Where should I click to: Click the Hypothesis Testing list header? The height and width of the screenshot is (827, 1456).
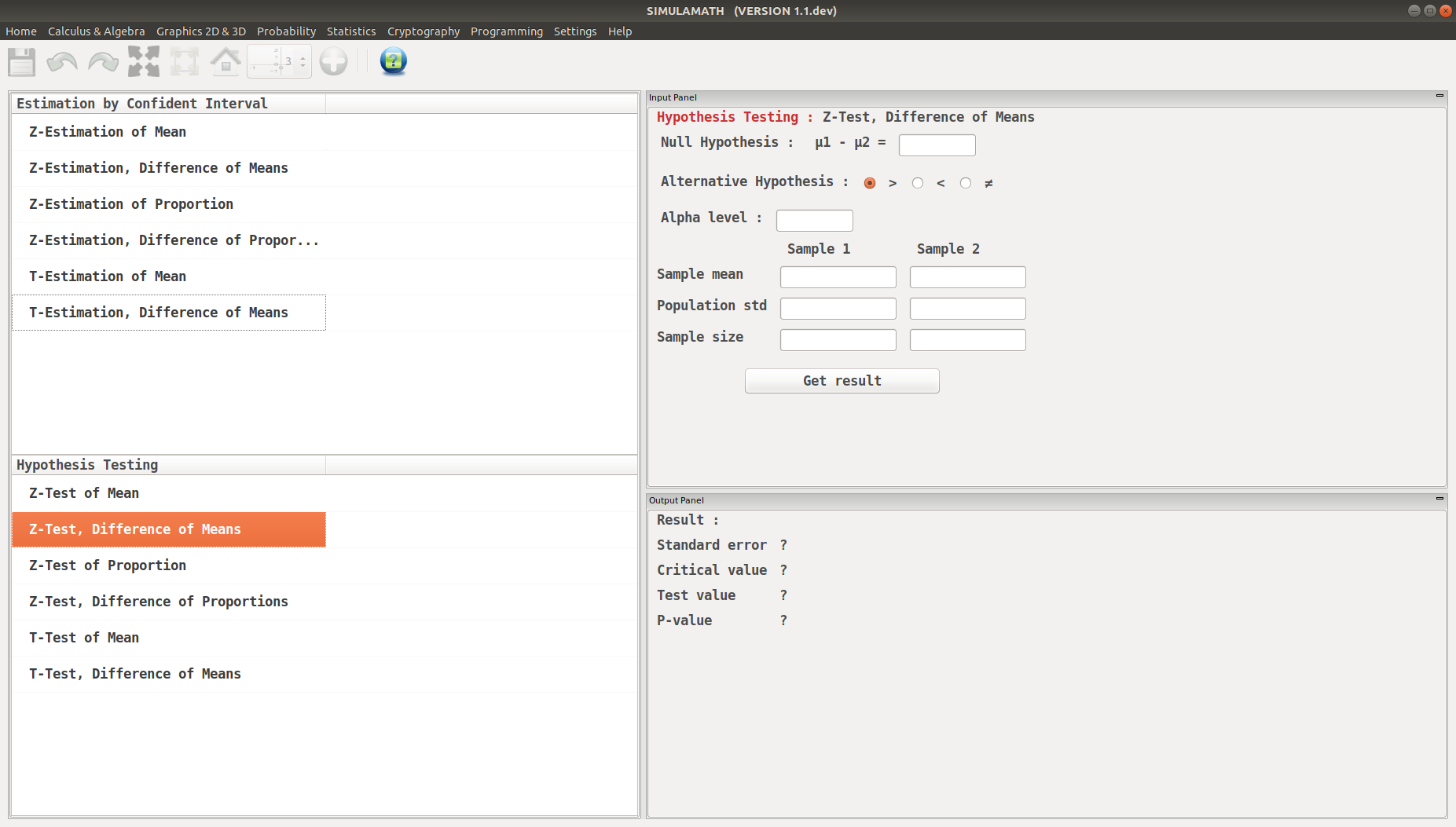(x=169, y=465)
